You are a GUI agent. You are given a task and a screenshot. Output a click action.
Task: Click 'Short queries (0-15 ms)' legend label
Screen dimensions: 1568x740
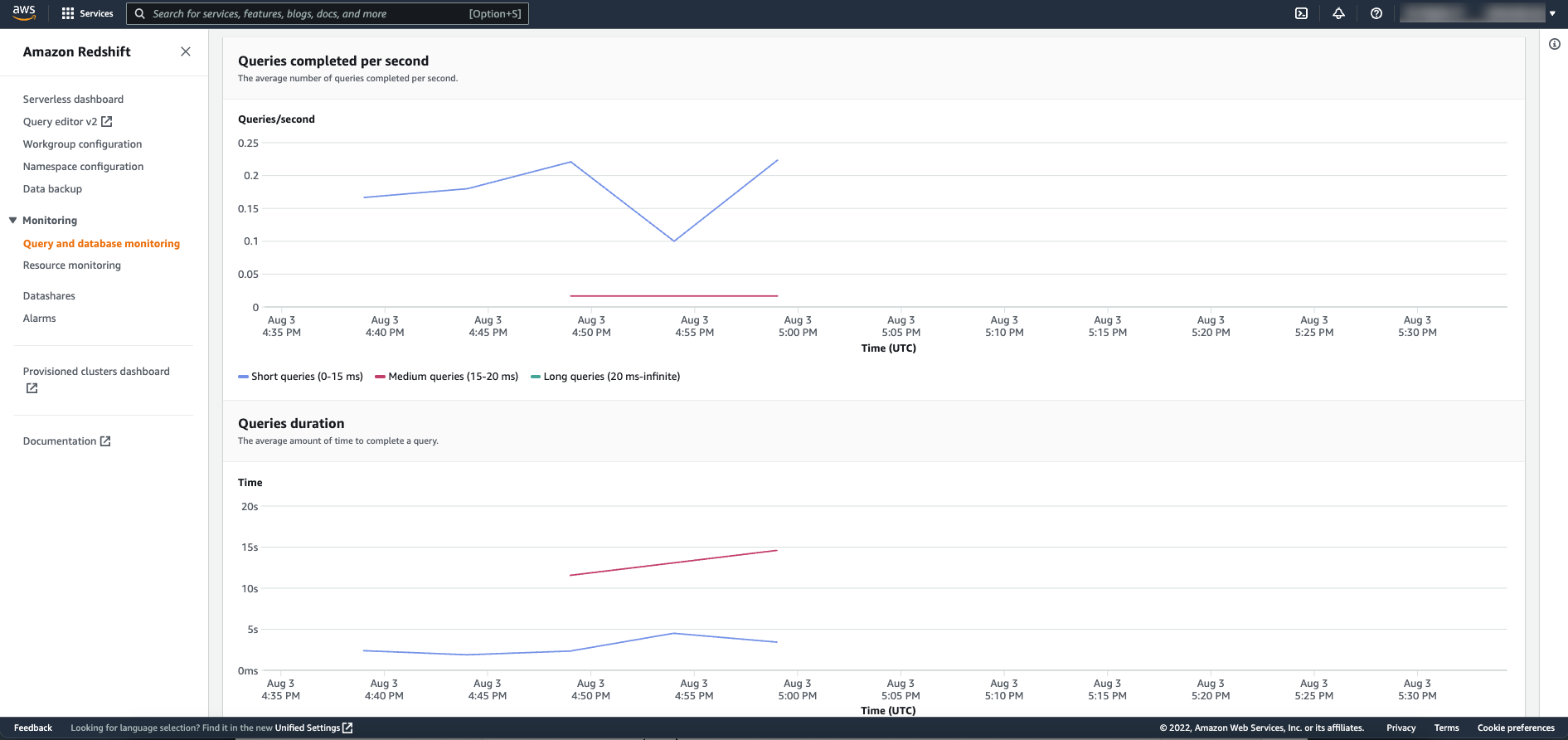307,377
